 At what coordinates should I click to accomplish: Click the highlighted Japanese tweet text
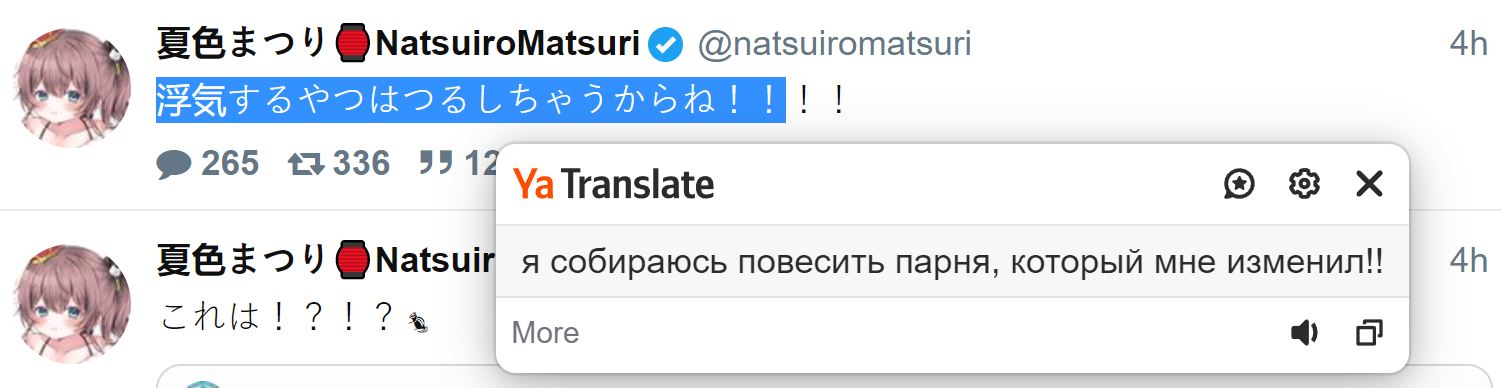point(471,100)
